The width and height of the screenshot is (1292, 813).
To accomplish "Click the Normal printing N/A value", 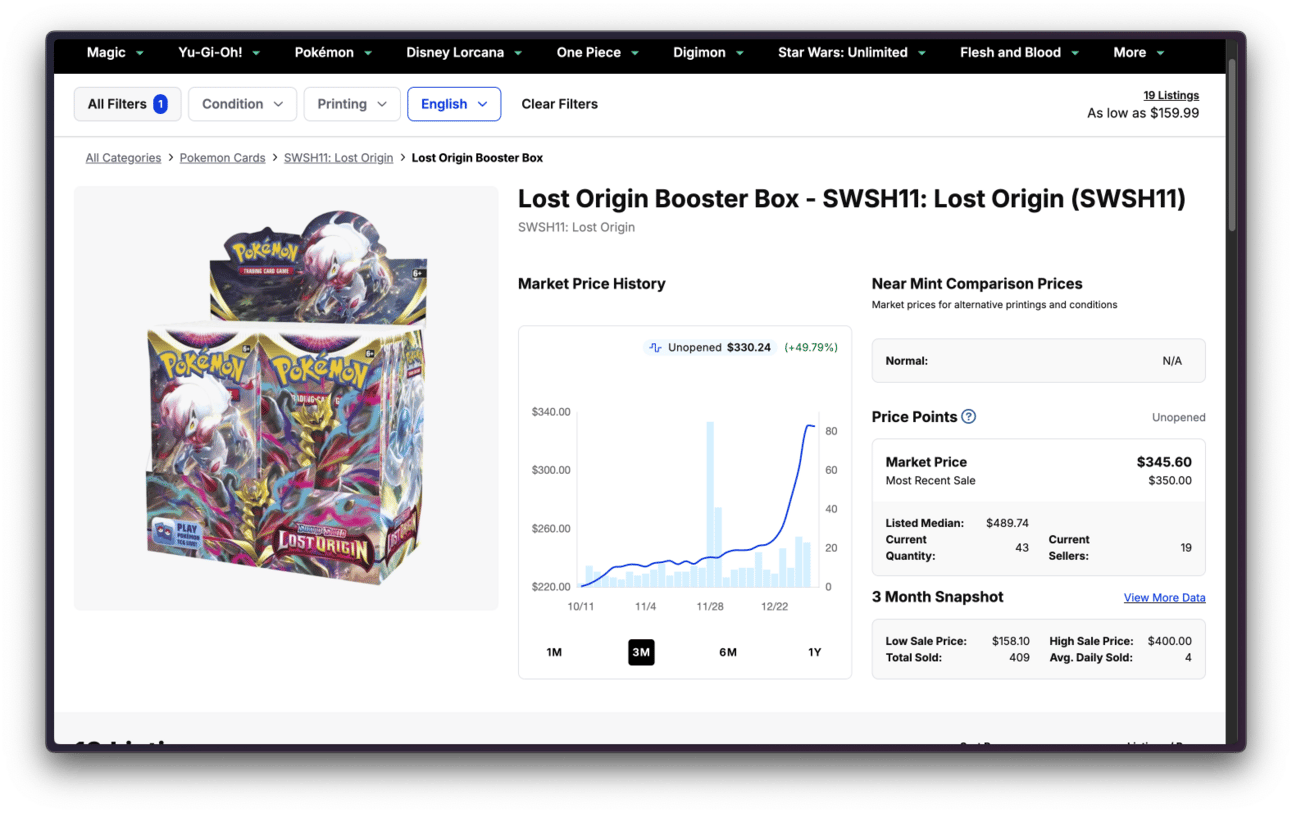I will click(x=1172, y=361).
